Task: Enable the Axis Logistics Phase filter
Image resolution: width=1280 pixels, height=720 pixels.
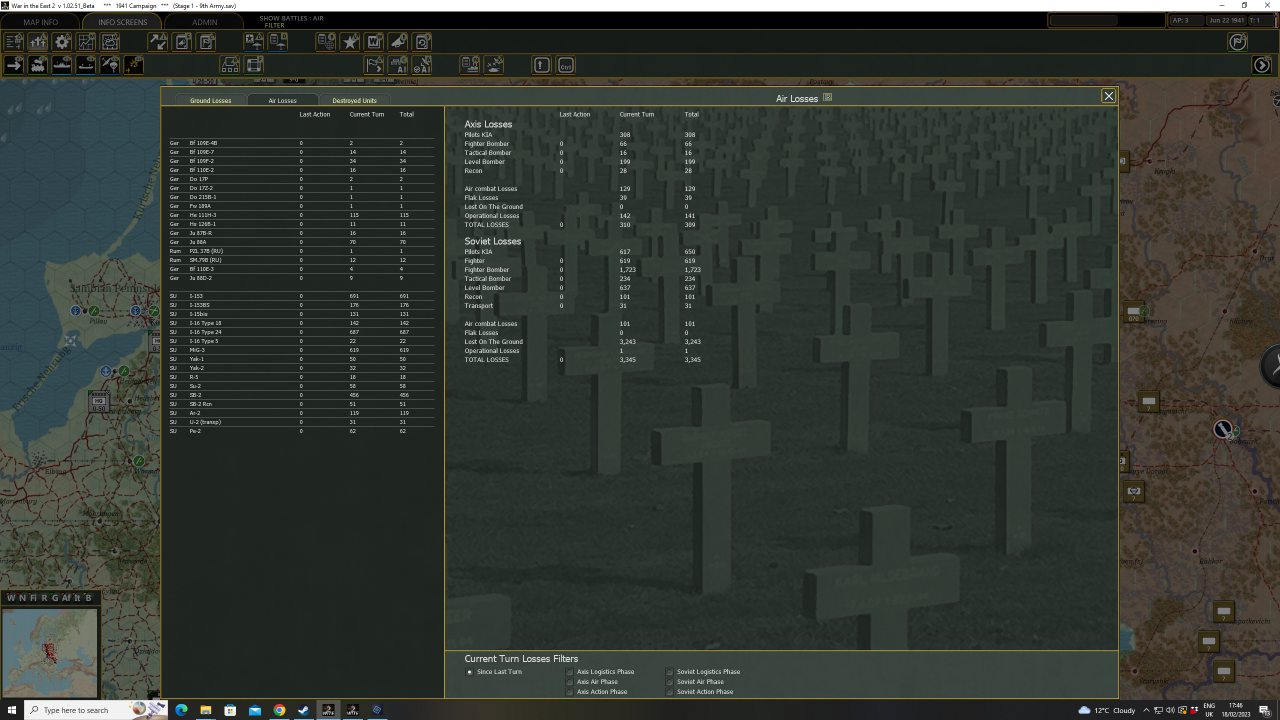Action: [x=570, y=672]
